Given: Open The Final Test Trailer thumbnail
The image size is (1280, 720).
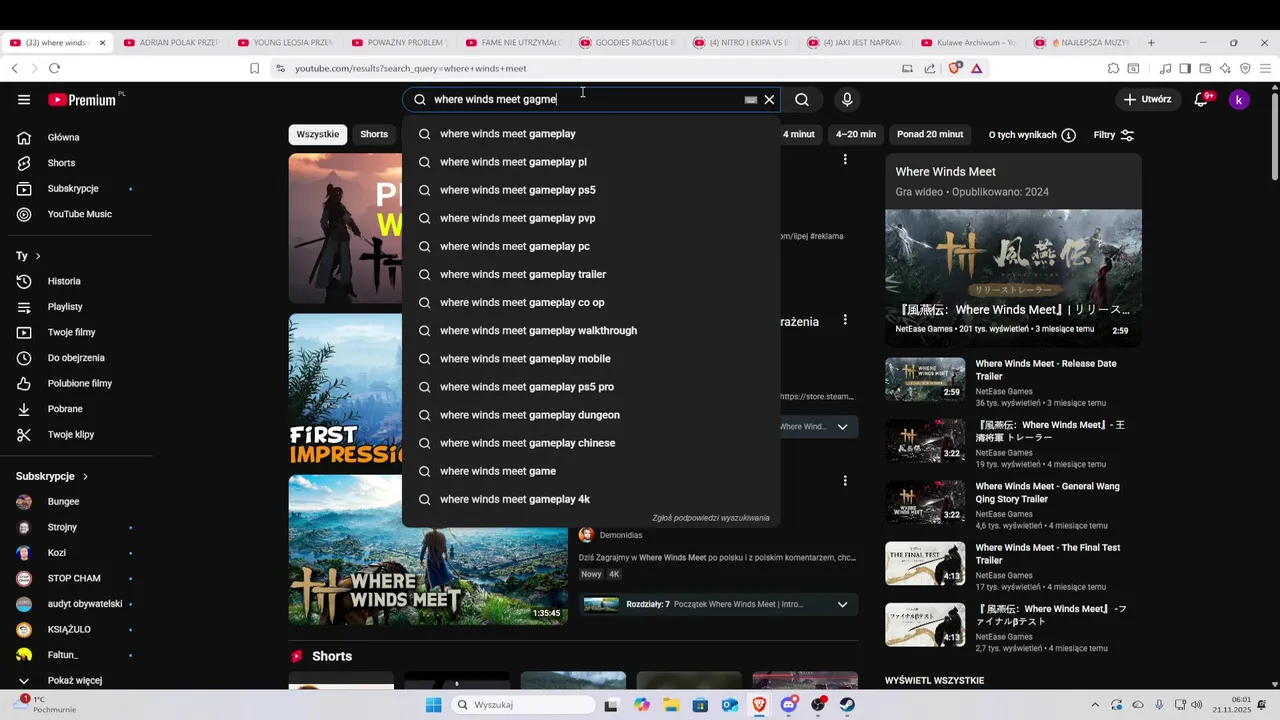Looking at the screenshot, I should click(x=925, y=564).
